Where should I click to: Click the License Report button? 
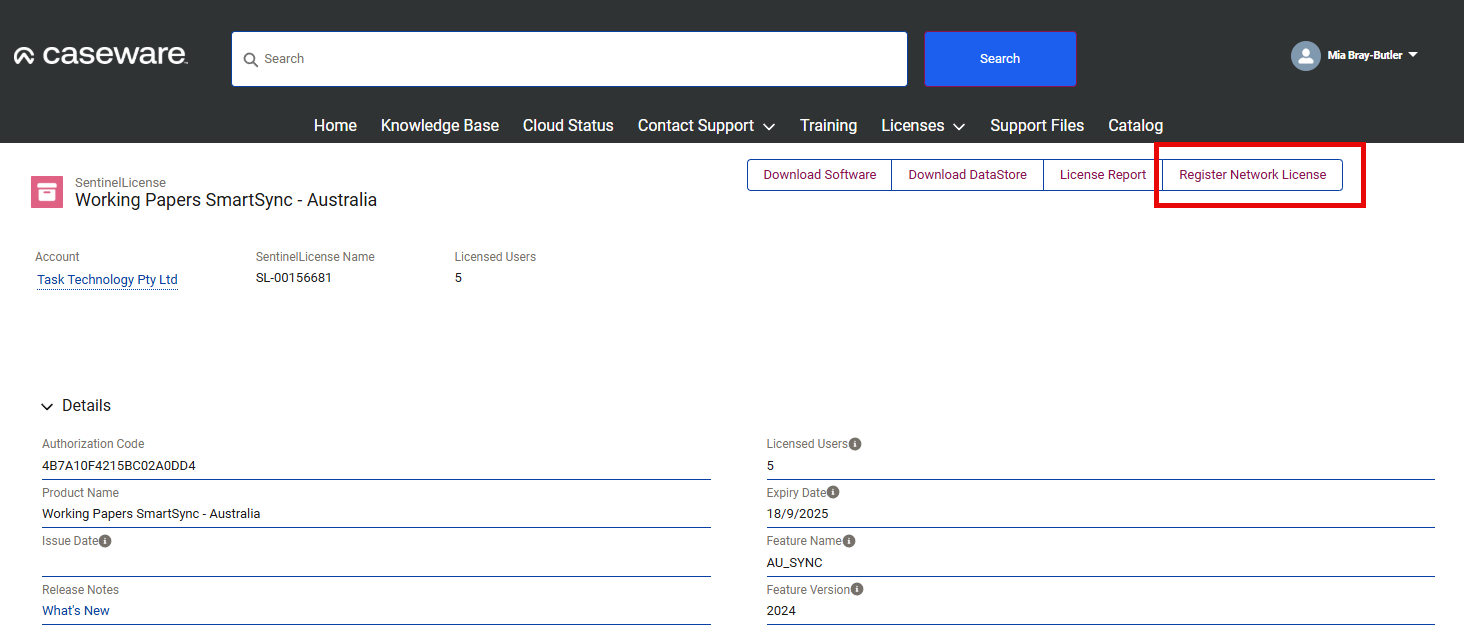pyautogui.click(x=1103, y=175)
